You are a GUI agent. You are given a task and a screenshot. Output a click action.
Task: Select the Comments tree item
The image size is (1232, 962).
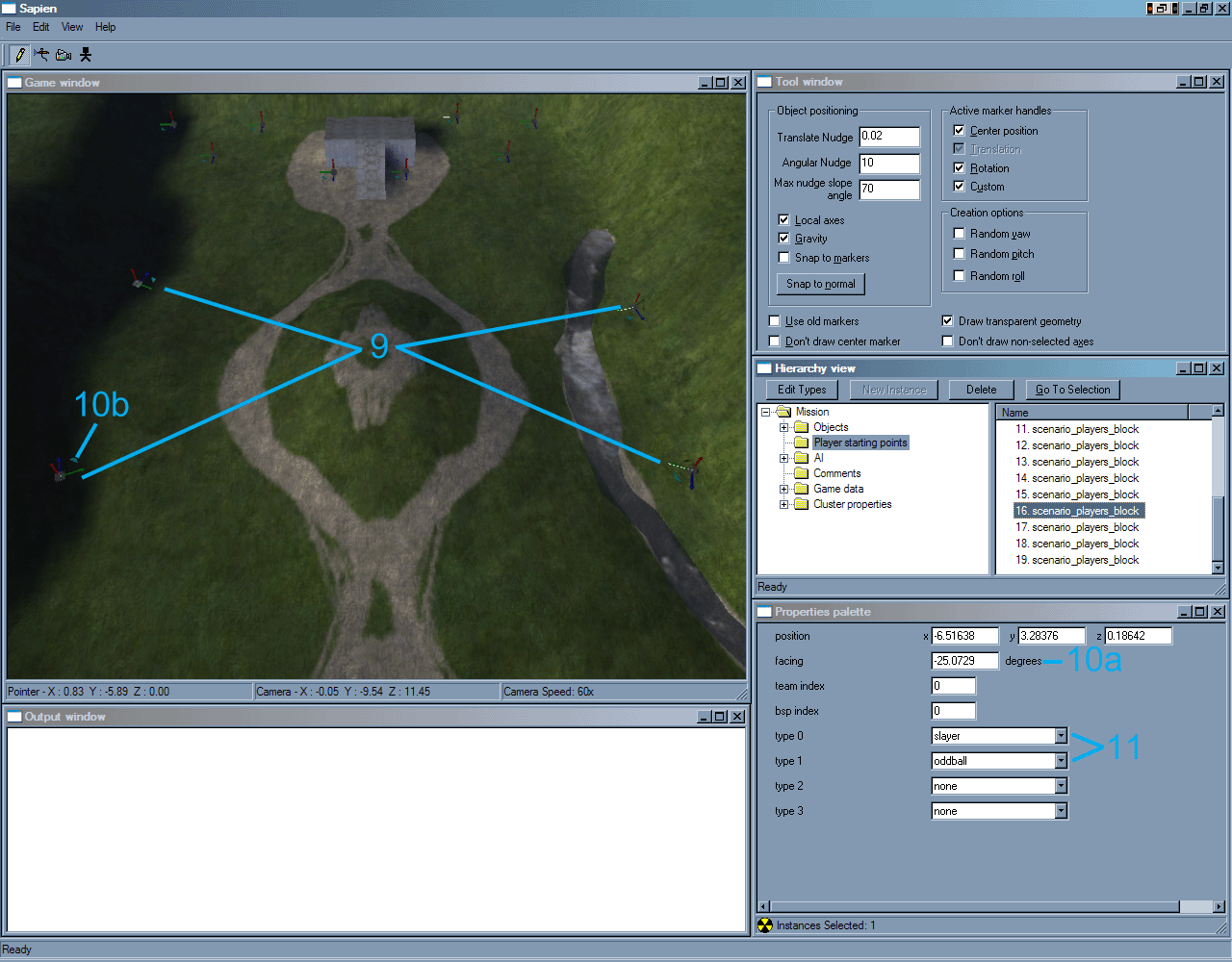point(837,473)
